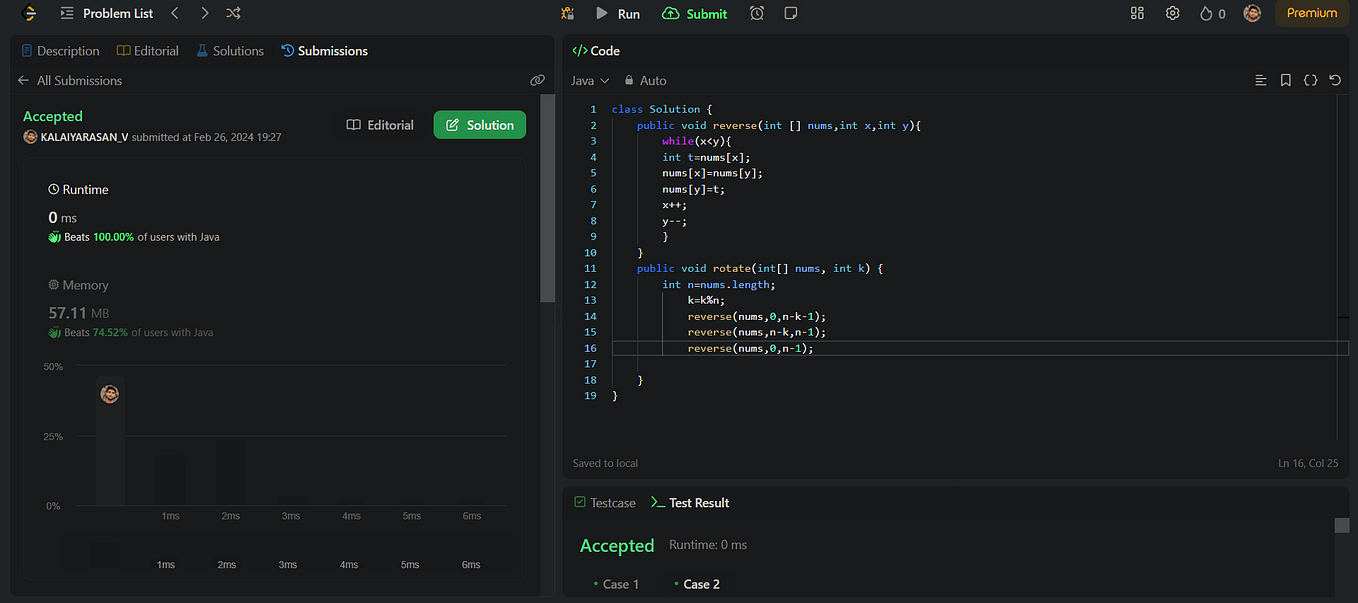Open the settings gear icon

tap(1173, 13)
